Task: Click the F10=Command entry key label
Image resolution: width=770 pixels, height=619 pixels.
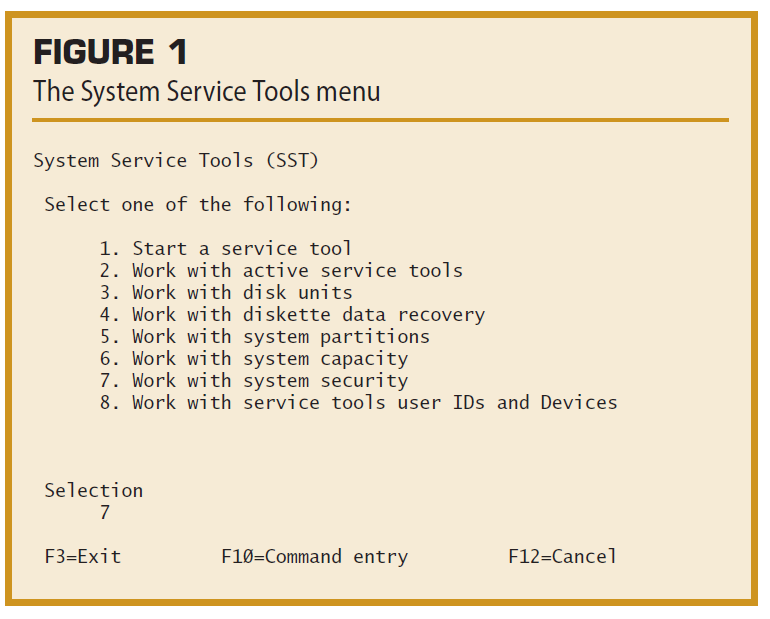Action: point(314,557)
